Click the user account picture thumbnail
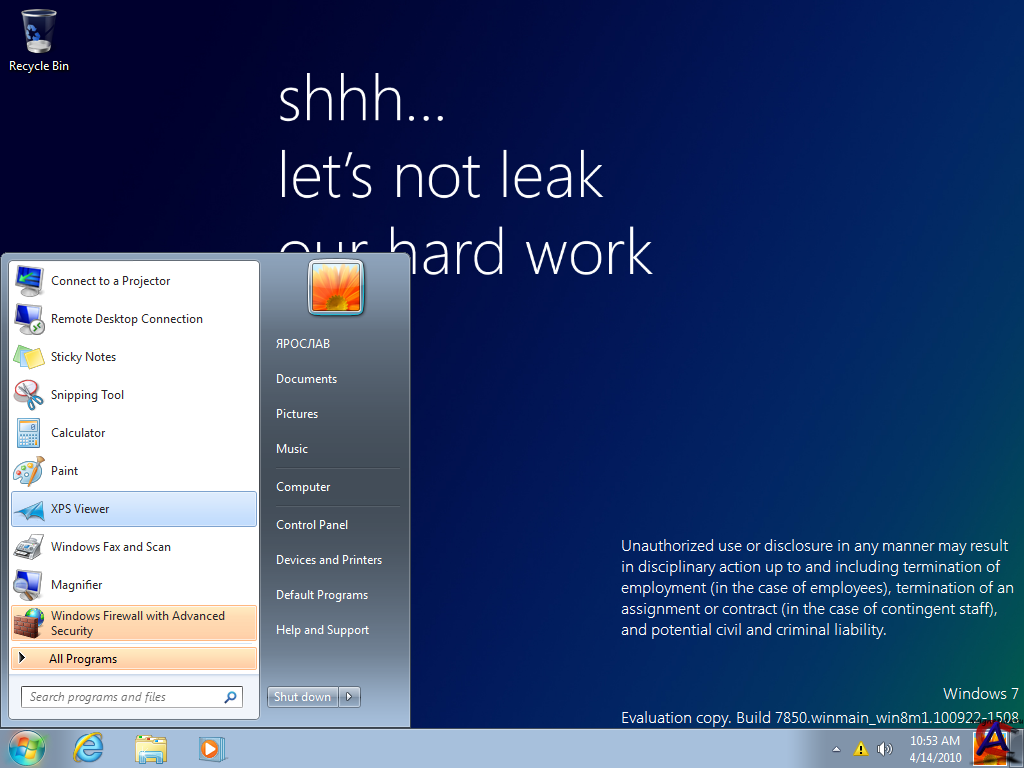Image resolution: width=1024 pixels, height=768 pixels. click(x=336, y=287)
